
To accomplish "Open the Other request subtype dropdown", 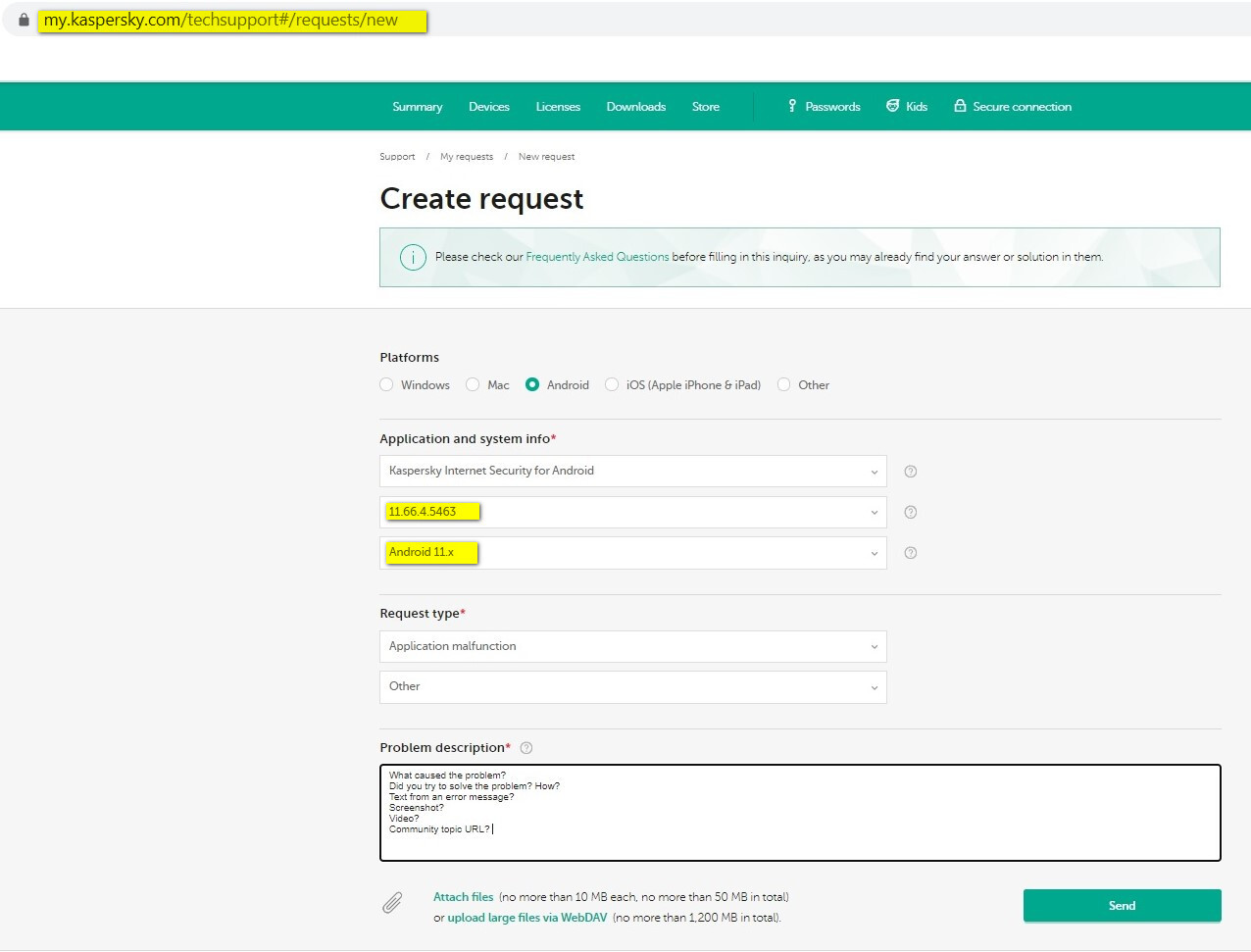I will [x=633, y=687].
